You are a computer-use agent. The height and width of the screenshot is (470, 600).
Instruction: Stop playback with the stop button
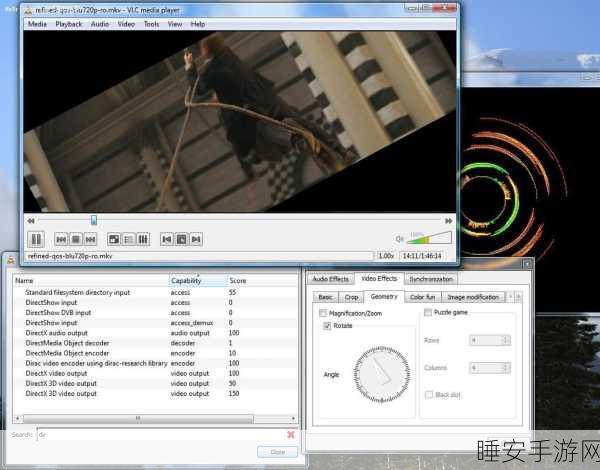click(x=76, y=240)
